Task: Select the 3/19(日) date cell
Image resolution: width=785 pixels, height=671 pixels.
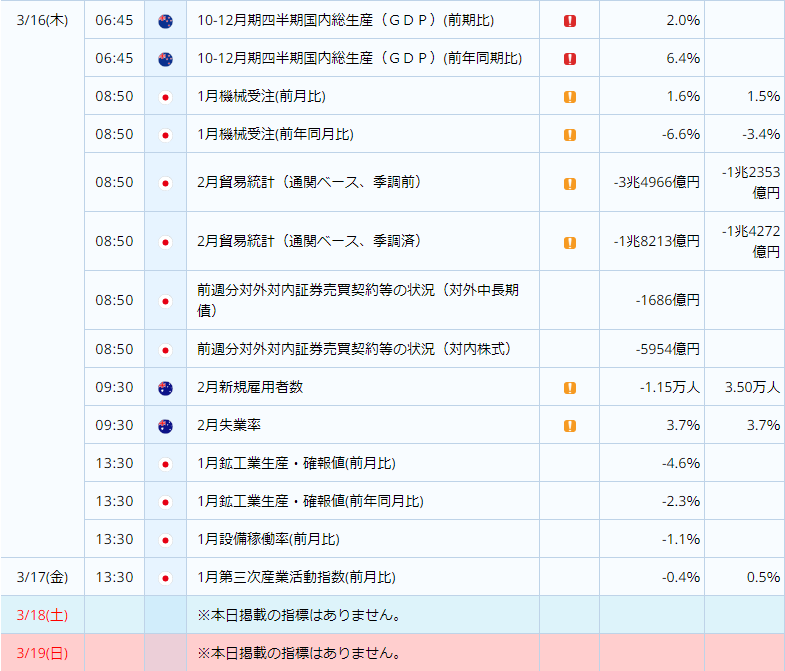Action: tap(43, 653)
